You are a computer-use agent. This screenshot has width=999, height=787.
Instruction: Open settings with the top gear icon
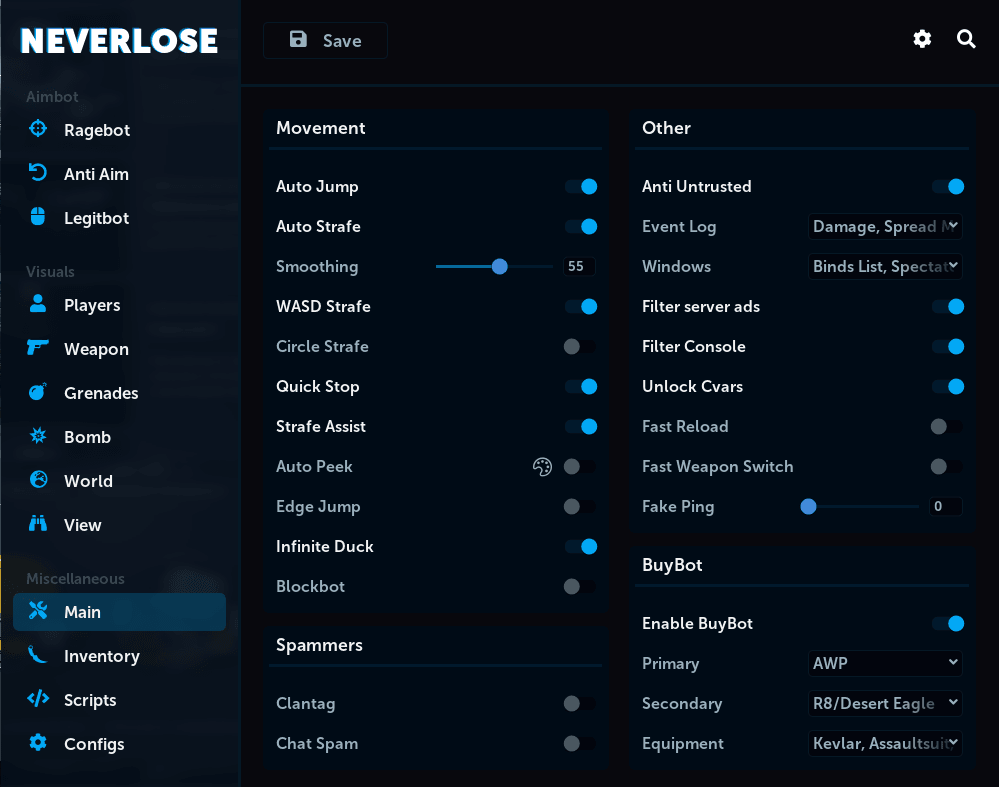pyautogui.click(x=922, y=40)
